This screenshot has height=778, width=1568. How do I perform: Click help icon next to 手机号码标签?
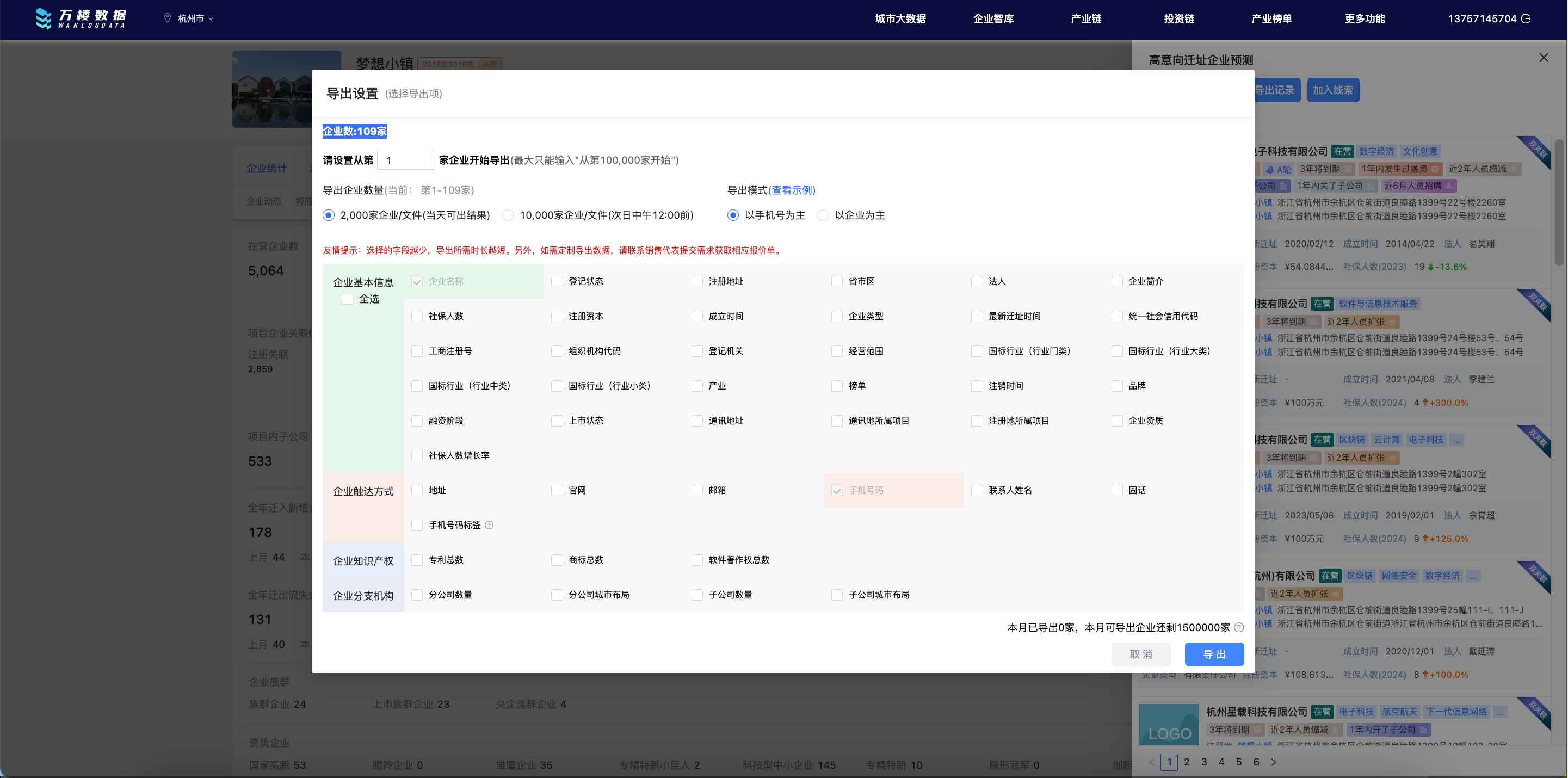490,525
